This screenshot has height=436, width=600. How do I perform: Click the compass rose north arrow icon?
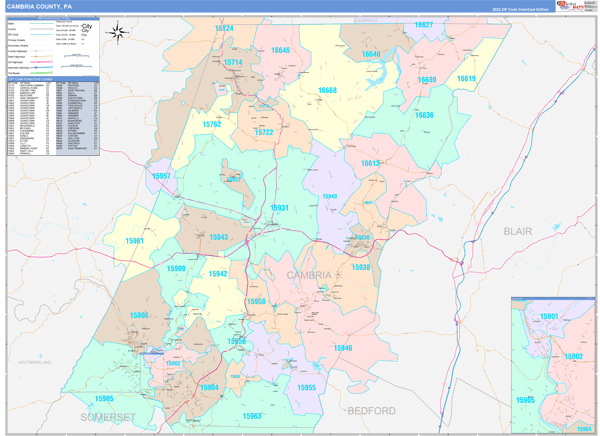click(118, 32)
